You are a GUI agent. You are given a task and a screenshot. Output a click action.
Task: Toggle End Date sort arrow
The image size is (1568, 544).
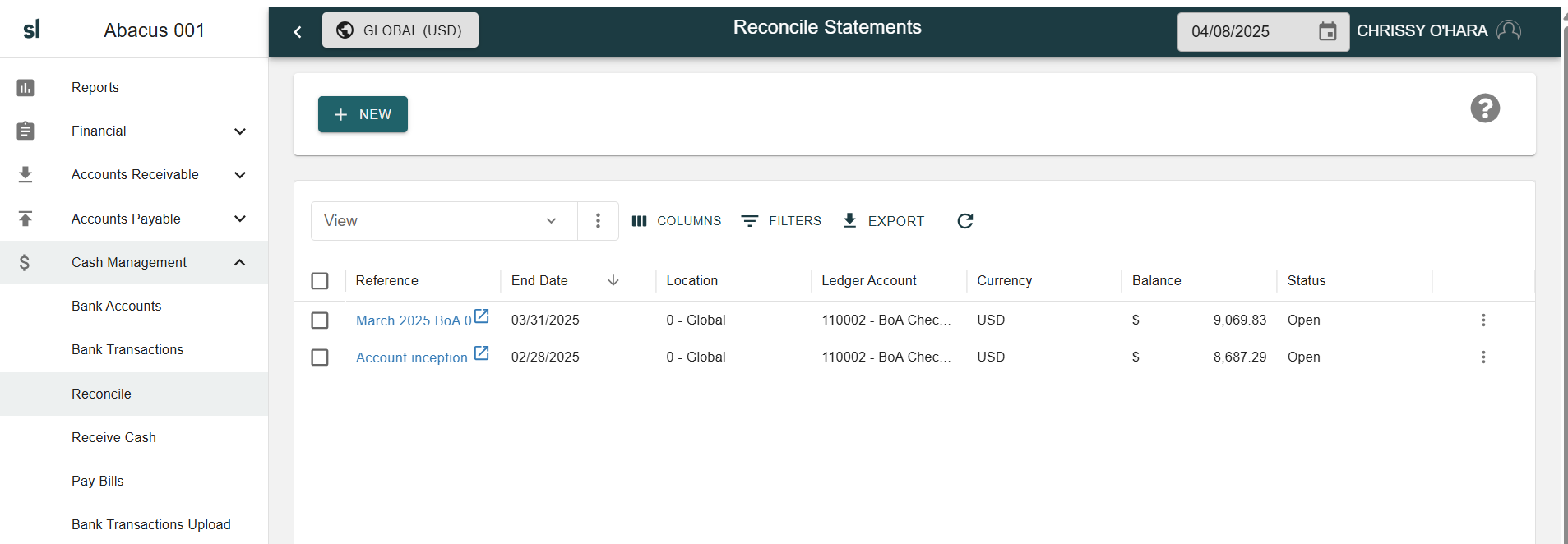click(613, 280)
